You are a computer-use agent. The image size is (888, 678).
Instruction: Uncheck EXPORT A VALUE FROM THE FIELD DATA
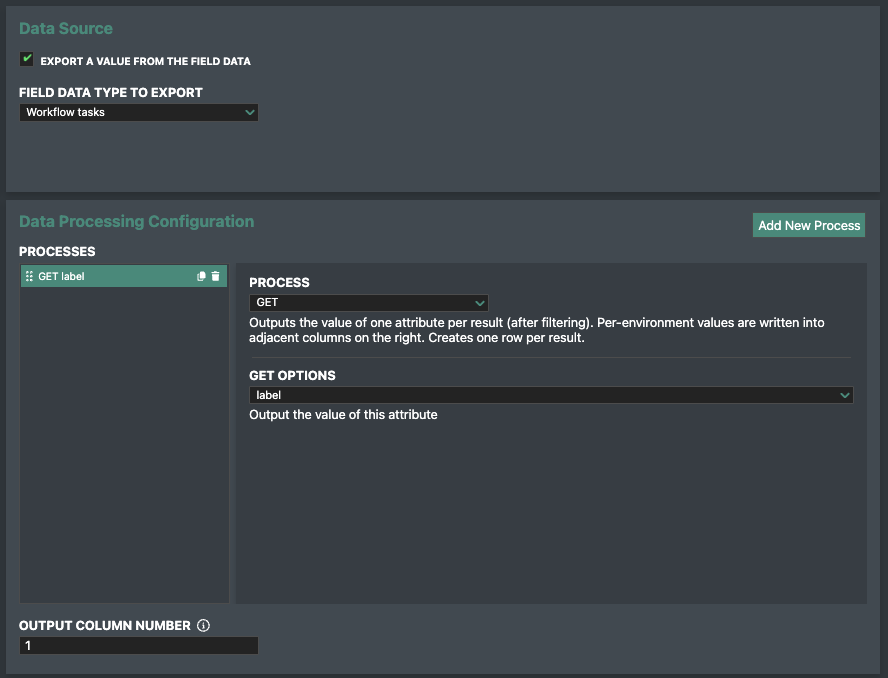click(x=26, y=59)
